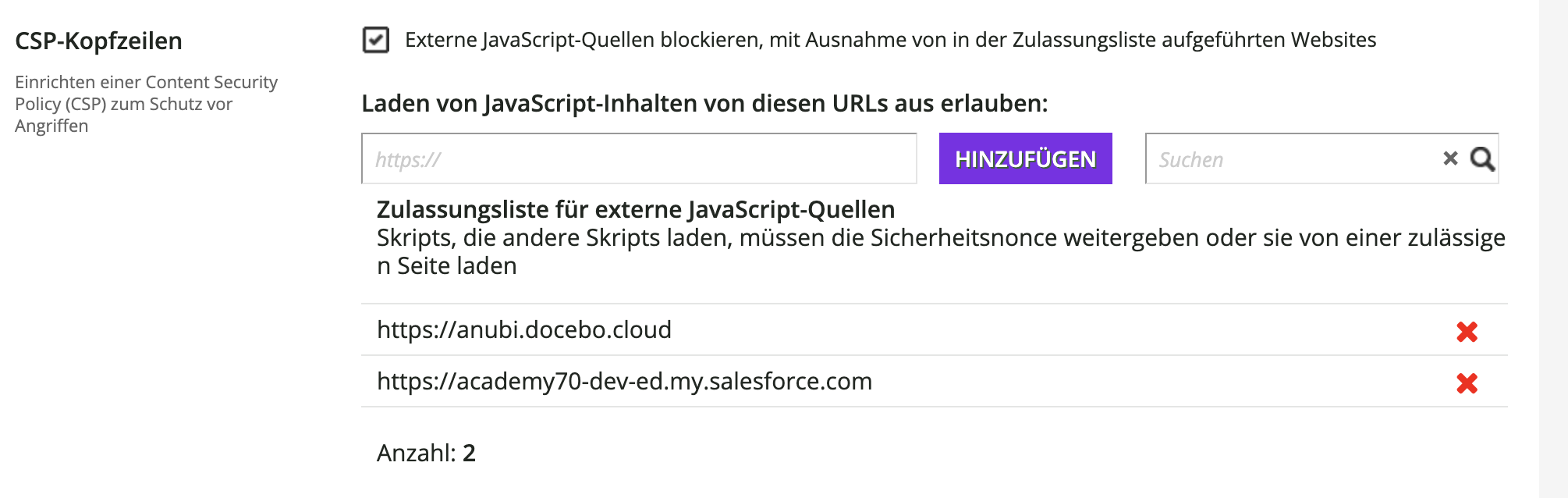
Task: Click the CSP-Kopfzeilen section heading
Action: (x=98, y=41)
